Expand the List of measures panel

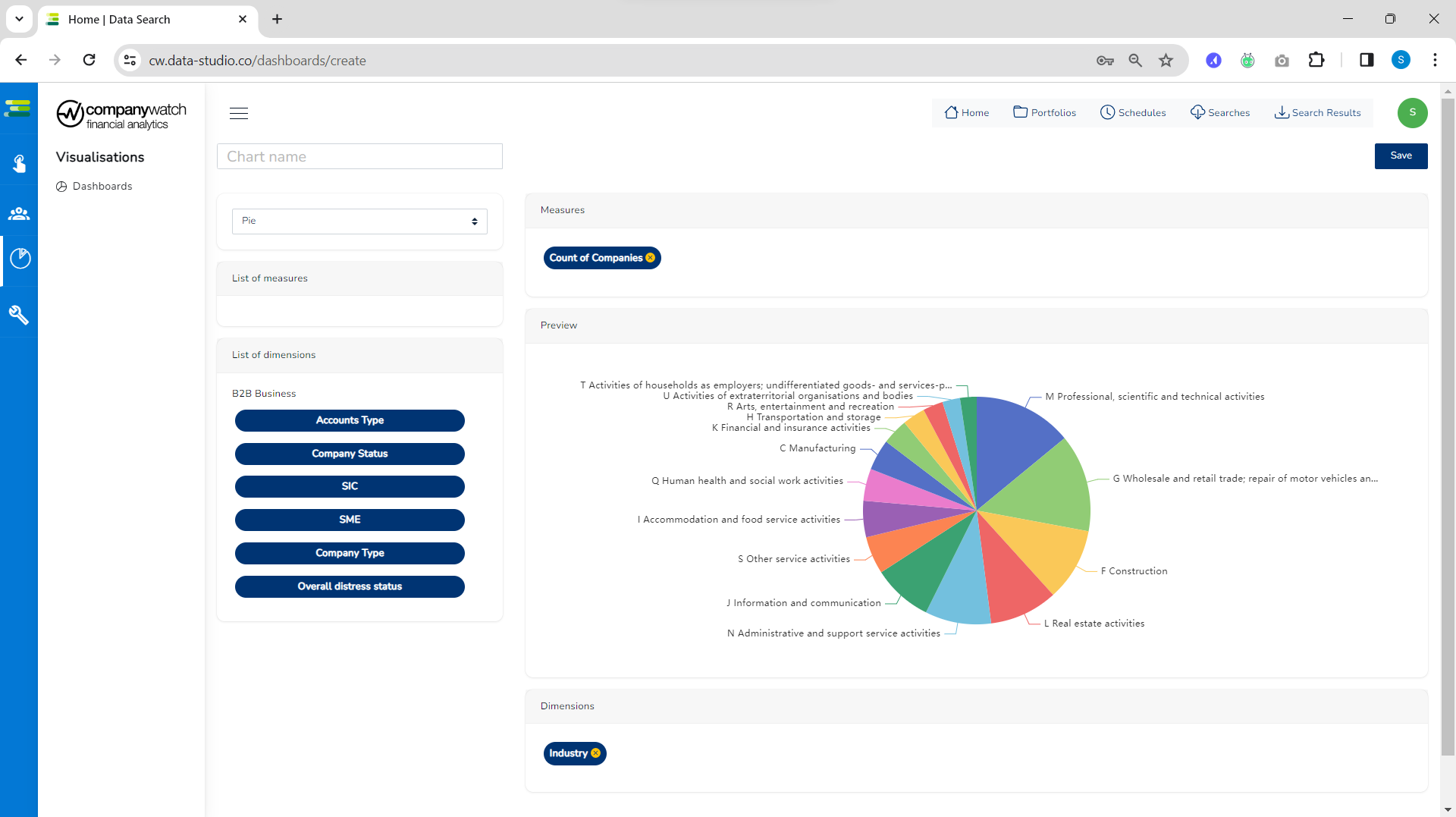pos(359,278)
